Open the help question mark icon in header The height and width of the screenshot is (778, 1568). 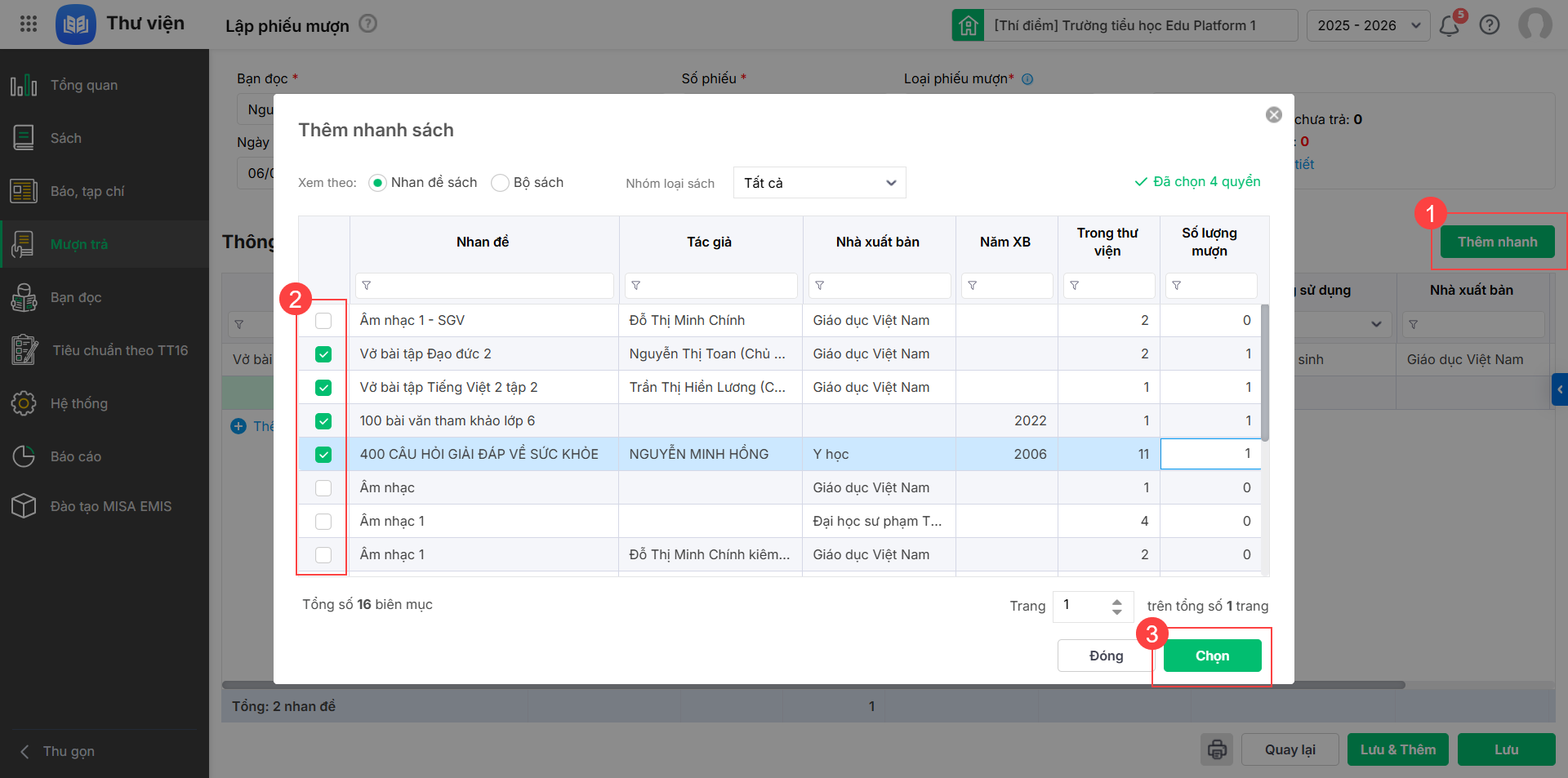click(x=1490, y=25)
